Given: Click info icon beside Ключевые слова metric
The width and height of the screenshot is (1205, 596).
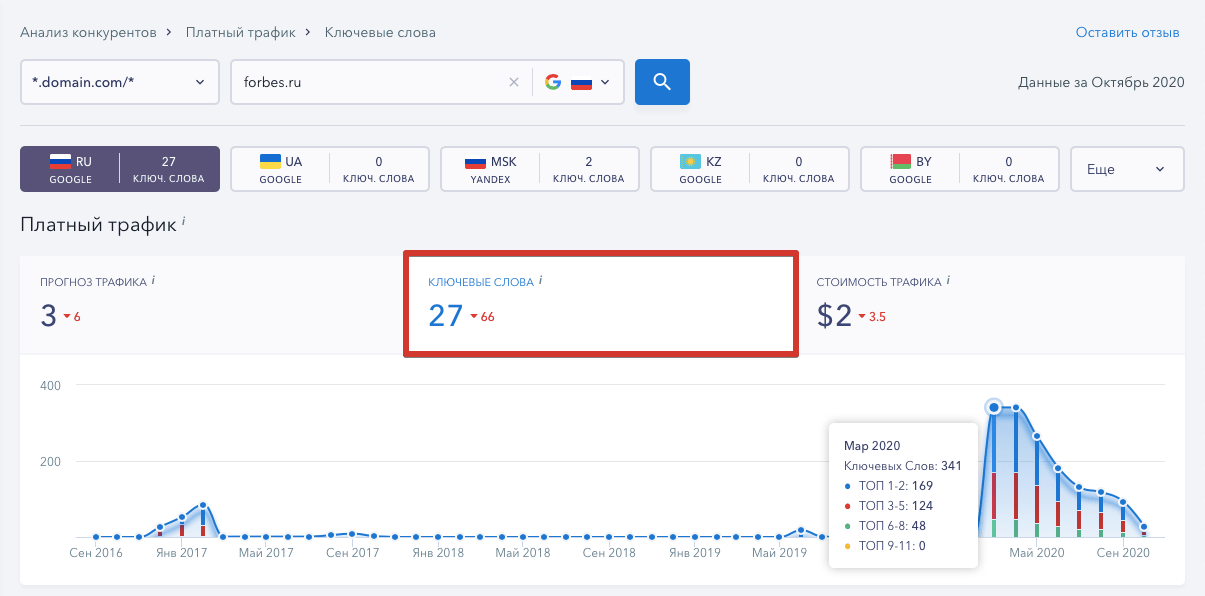Looking at the screenshot, I should click(x=540, y=281).
